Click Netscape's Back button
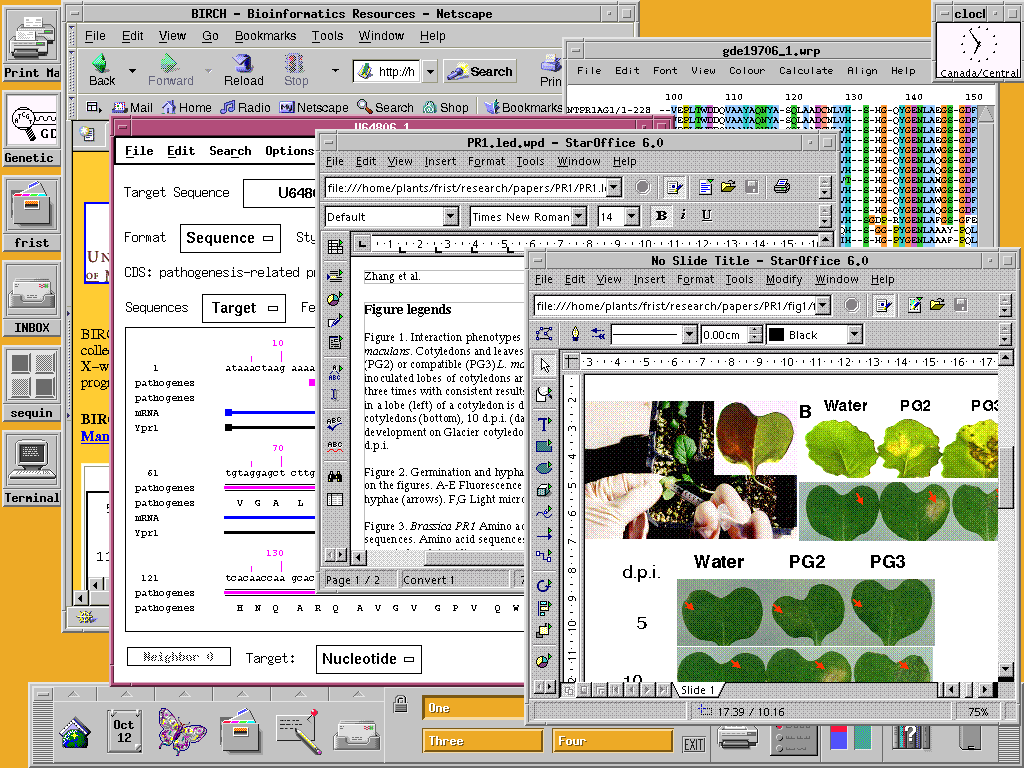 [102, 71]
